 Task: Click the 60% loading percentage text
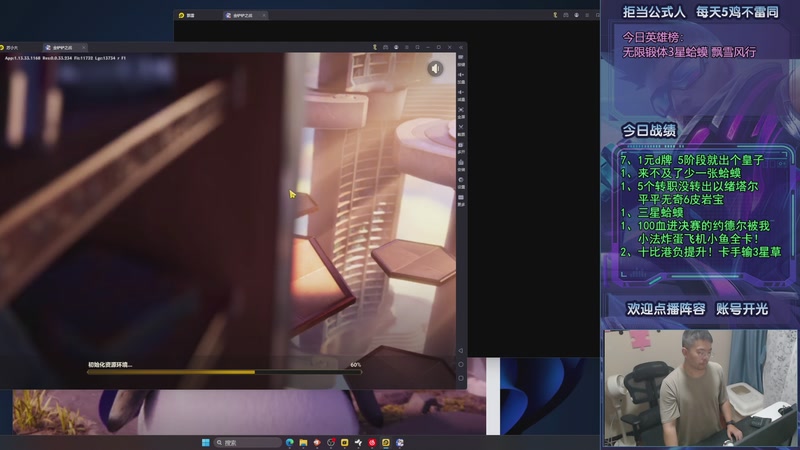click(356, 365)
